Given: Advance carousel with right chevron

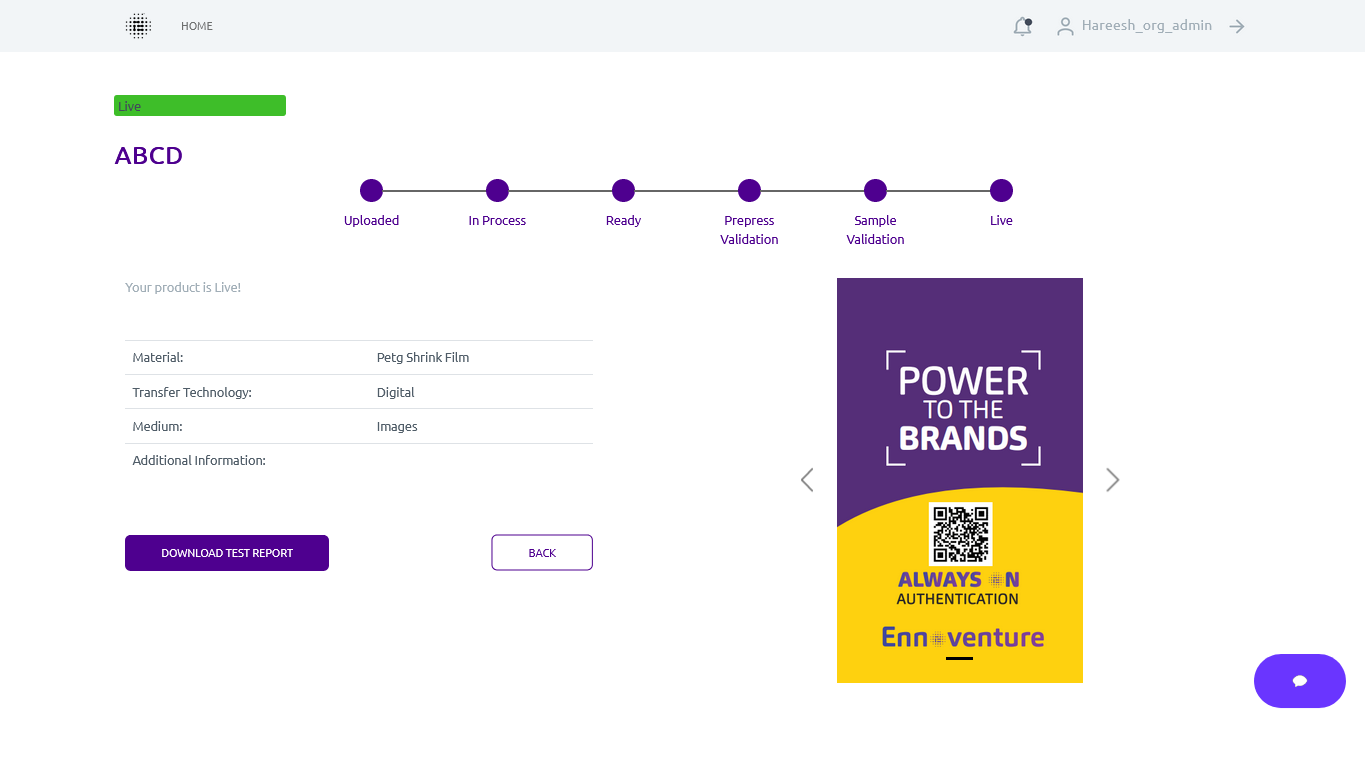Looking at the screenshot, I should (1112, 480).
